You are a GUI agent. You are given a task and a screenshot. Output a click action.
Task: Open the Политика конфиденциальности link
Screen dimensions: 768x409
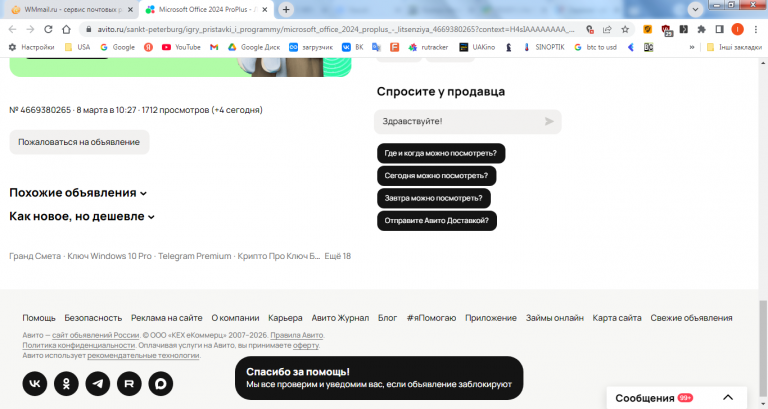[x=78, y=345]
